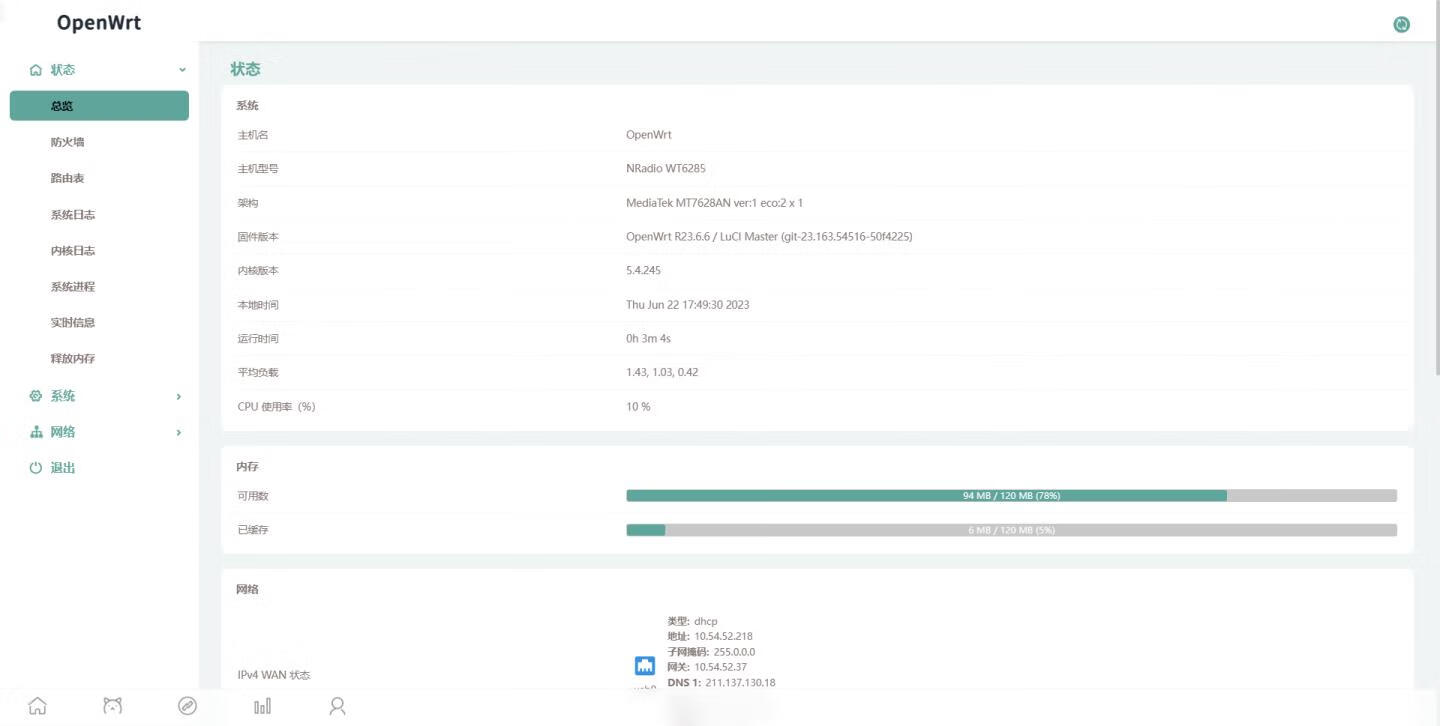Viewport: 1440px width, 726px height.
Task: Click local time Thu Jun 22 value
Action: tap(688, 305)
